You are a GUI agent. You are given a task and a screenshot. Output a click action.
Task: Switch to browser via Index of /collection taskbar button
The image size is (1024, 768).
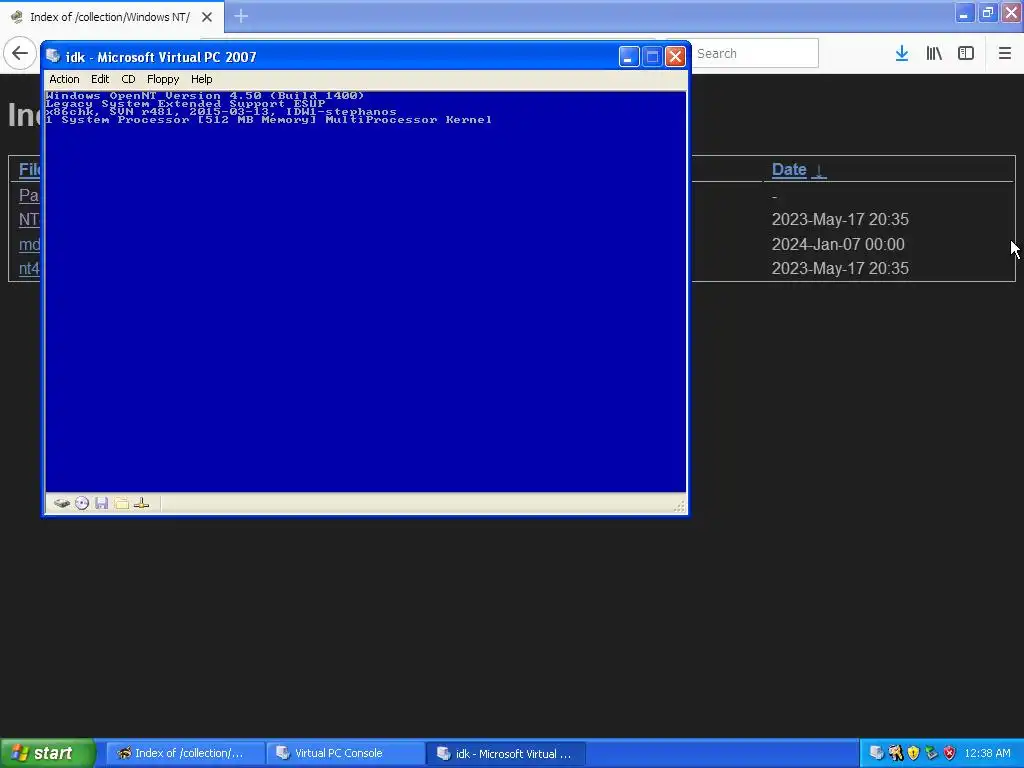tap(185, 753)
